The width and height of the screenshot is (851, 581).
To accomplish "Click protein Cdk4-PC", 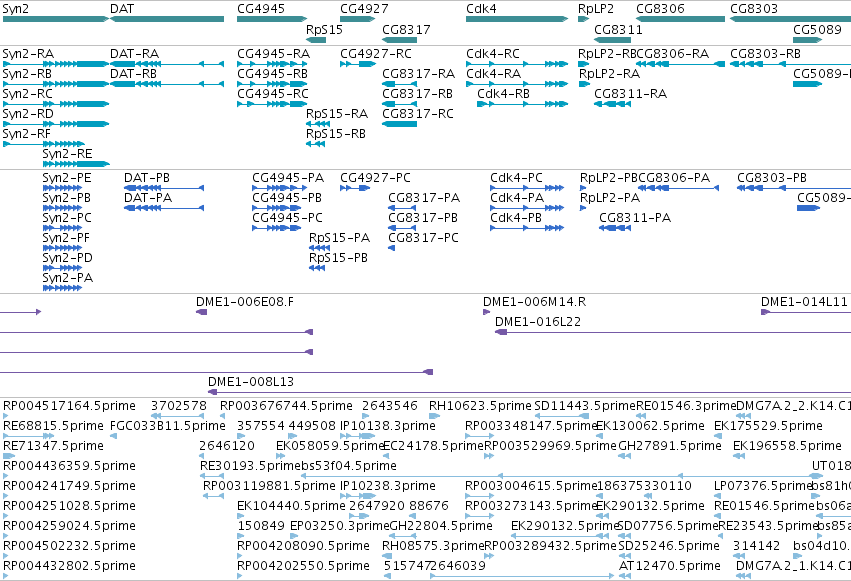I will point(516,178).
